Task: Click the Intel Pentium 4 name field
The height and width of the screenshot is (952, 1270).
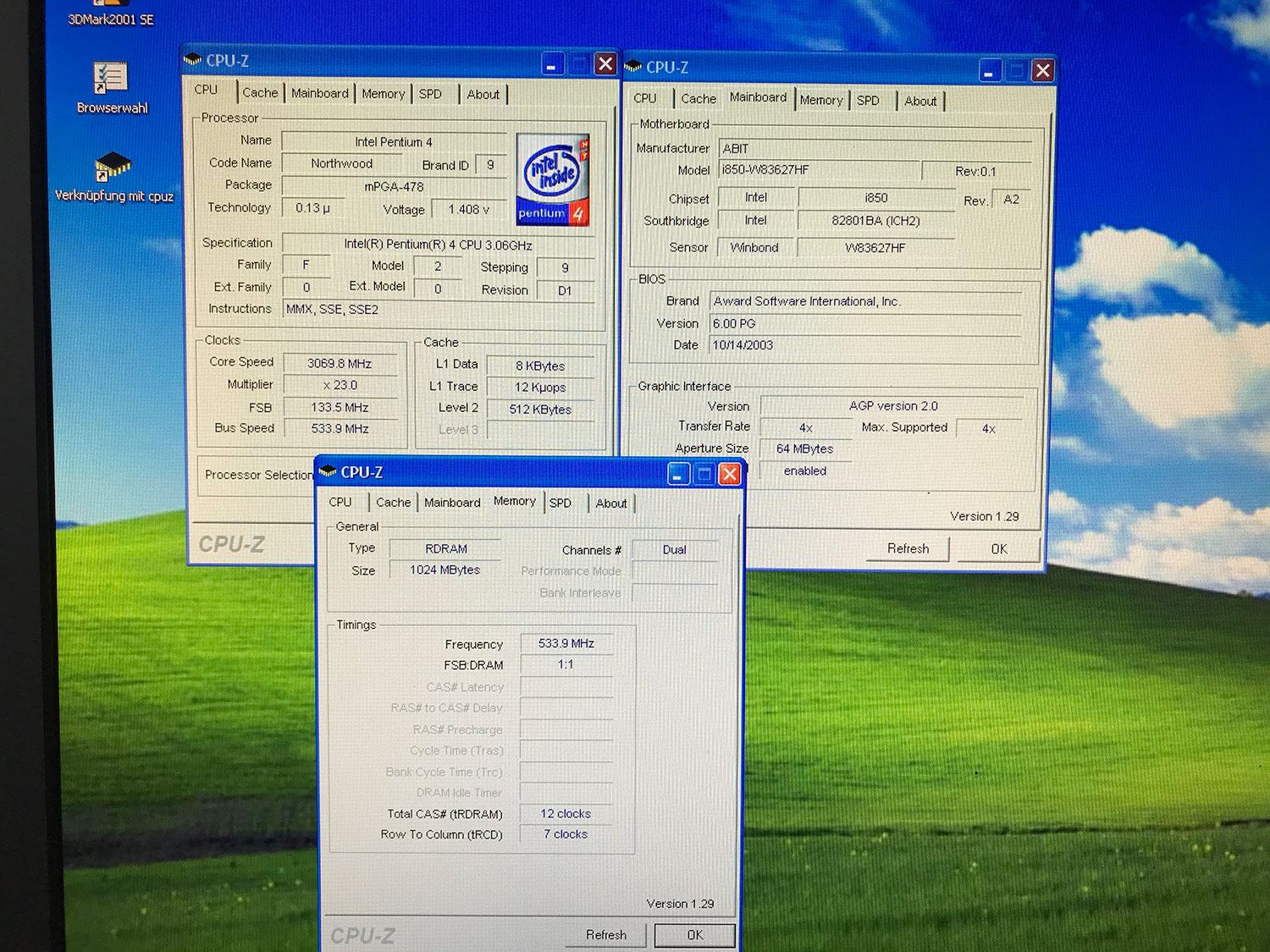Action: tap(394, 142)
